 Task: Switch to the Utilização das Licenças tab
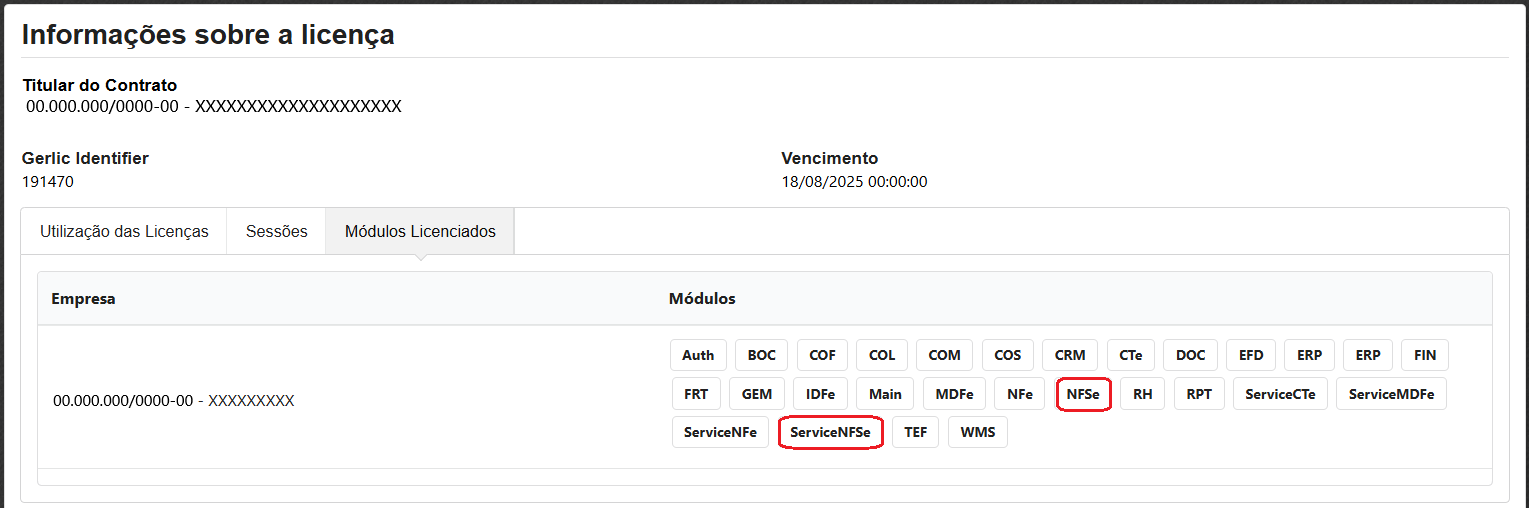click(x=124, y=231)
